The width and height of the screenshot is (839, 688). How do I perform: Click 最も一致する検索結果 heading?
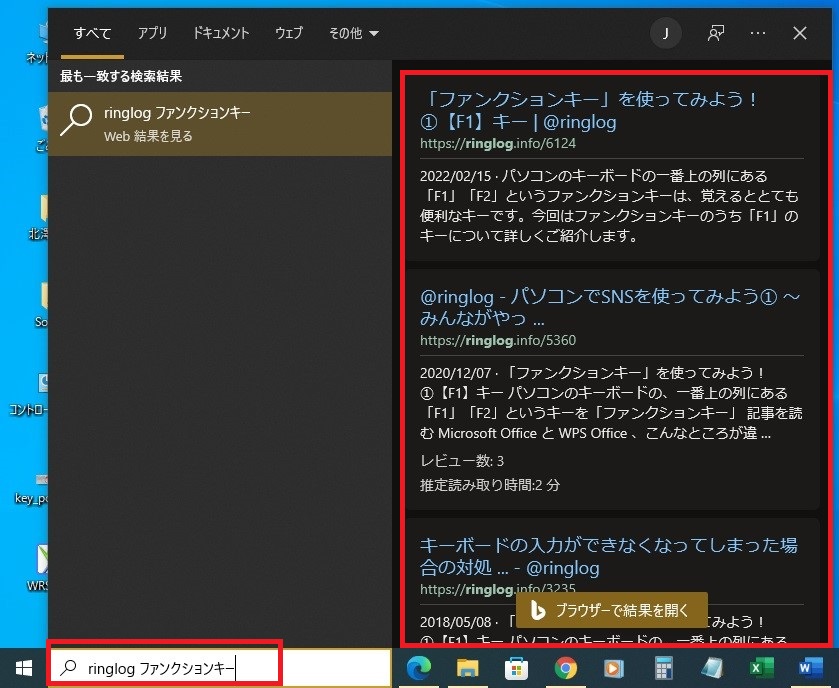click(121, 76)
